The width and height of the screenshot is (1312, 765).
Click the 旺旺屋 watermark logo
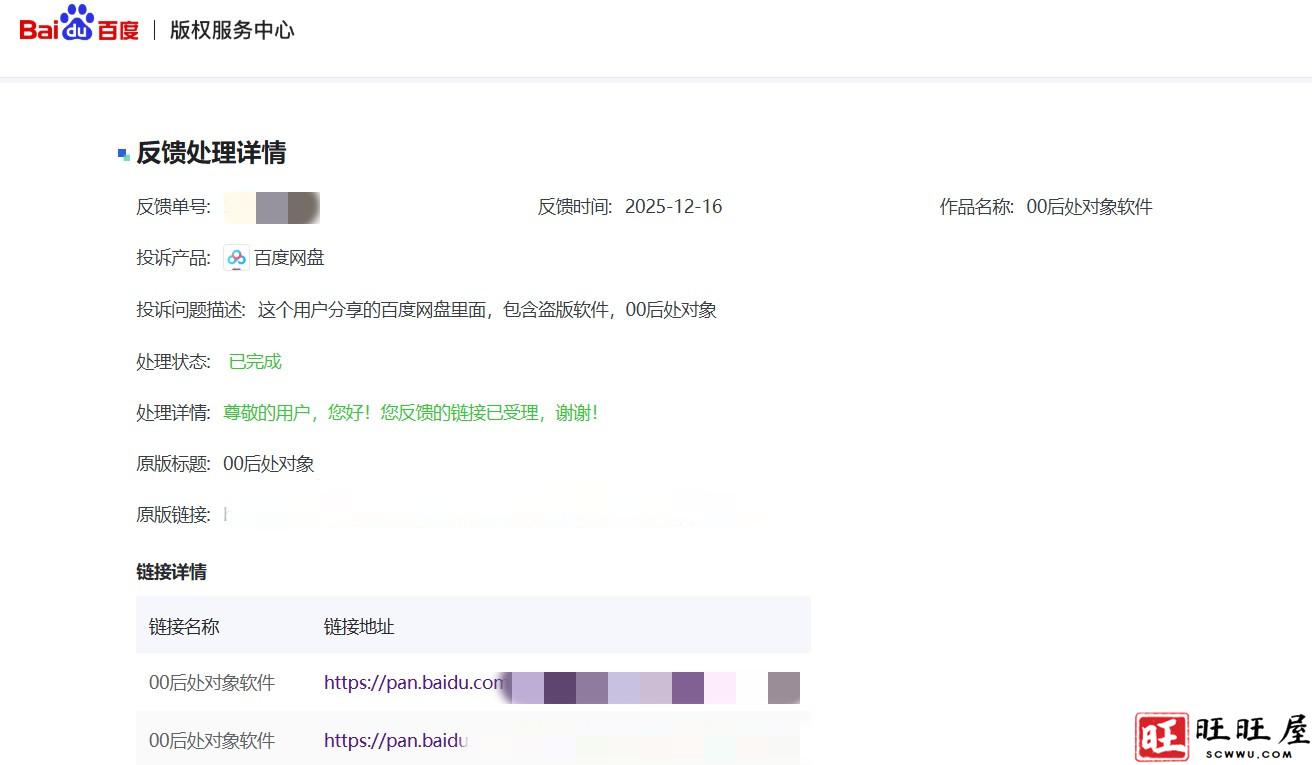tap(1222, 733)
